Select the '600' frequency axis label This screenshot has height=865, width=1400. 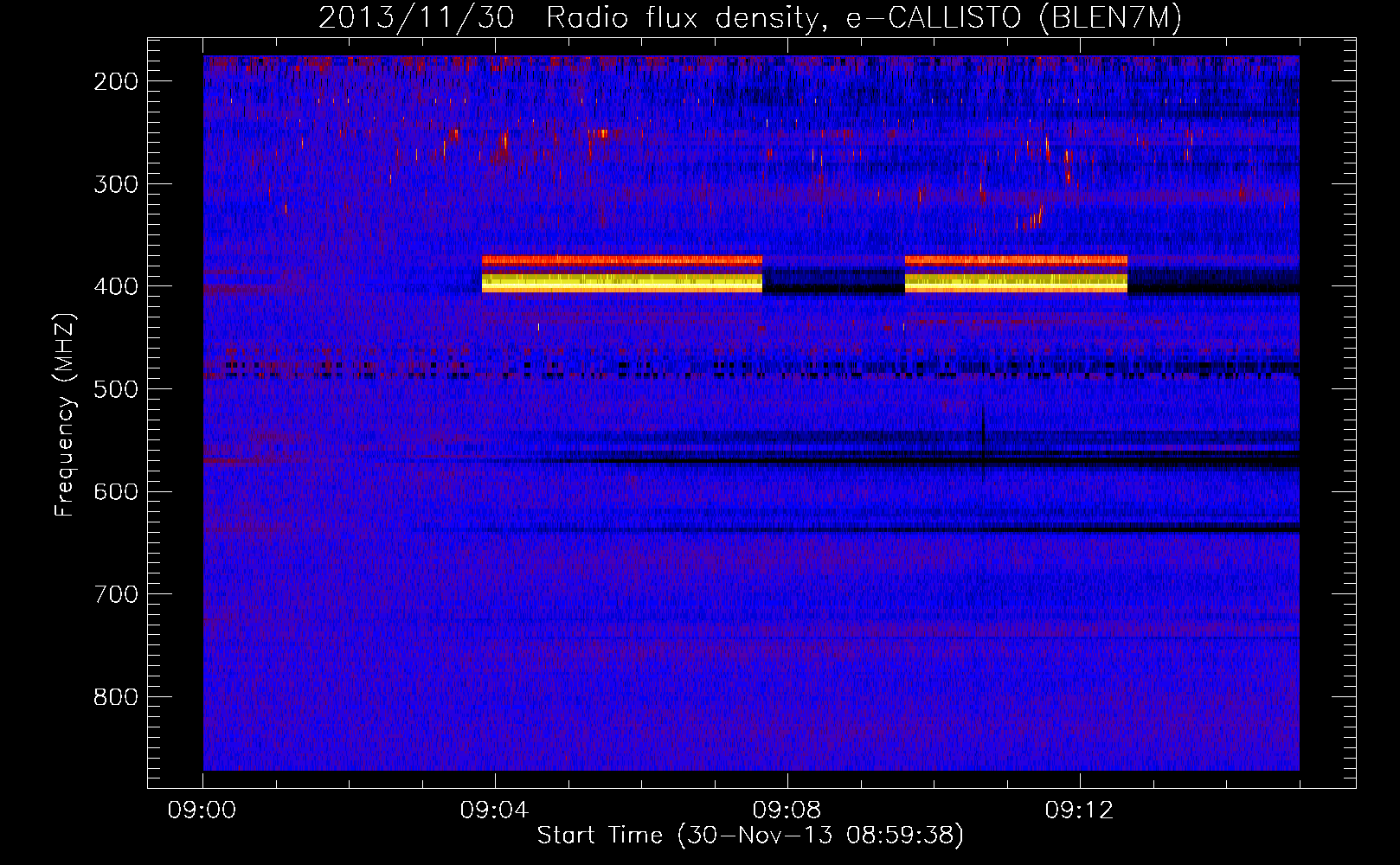[x=116, y=491]
